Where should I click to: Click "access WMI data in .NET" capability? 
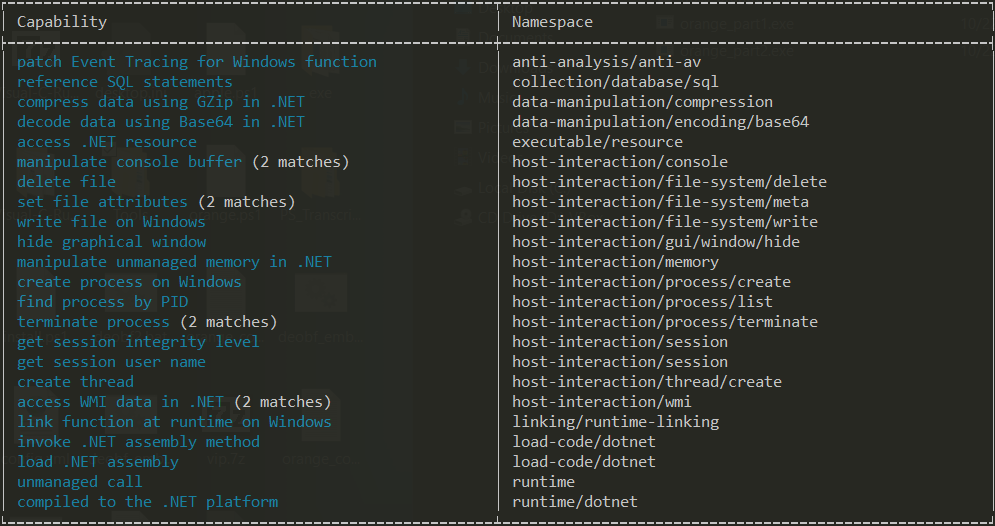(x=120, y=402)
